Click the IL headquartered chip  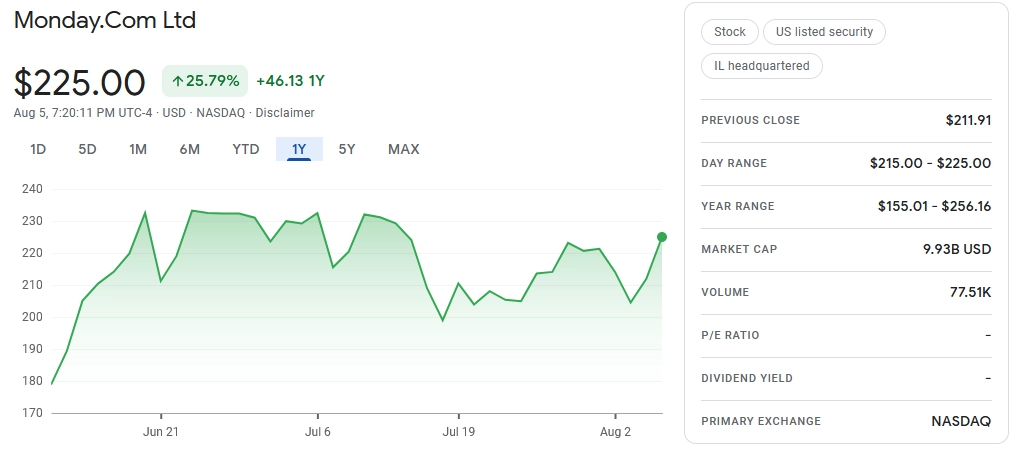coord(762,66)
